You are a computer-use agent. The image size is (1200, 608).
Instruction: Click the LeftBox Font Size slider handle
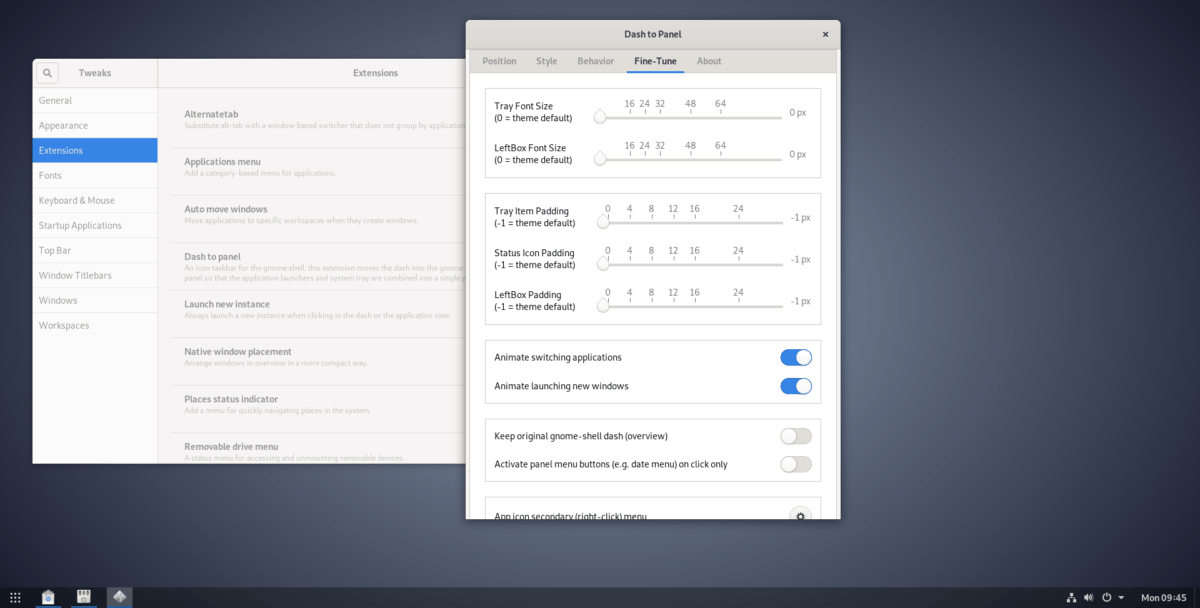click(x=600, y=159)
